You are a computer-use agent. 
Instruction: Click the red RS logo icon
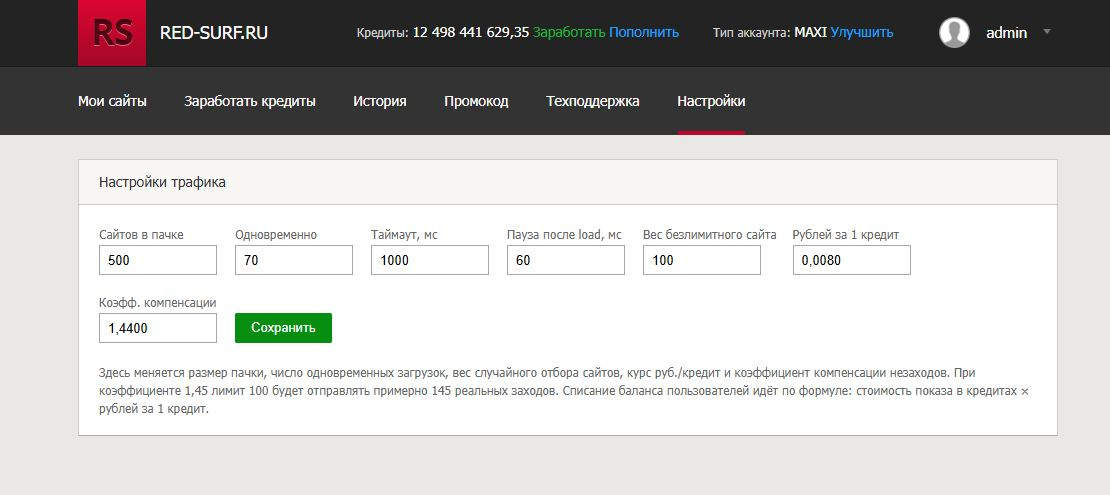point(112,33)
